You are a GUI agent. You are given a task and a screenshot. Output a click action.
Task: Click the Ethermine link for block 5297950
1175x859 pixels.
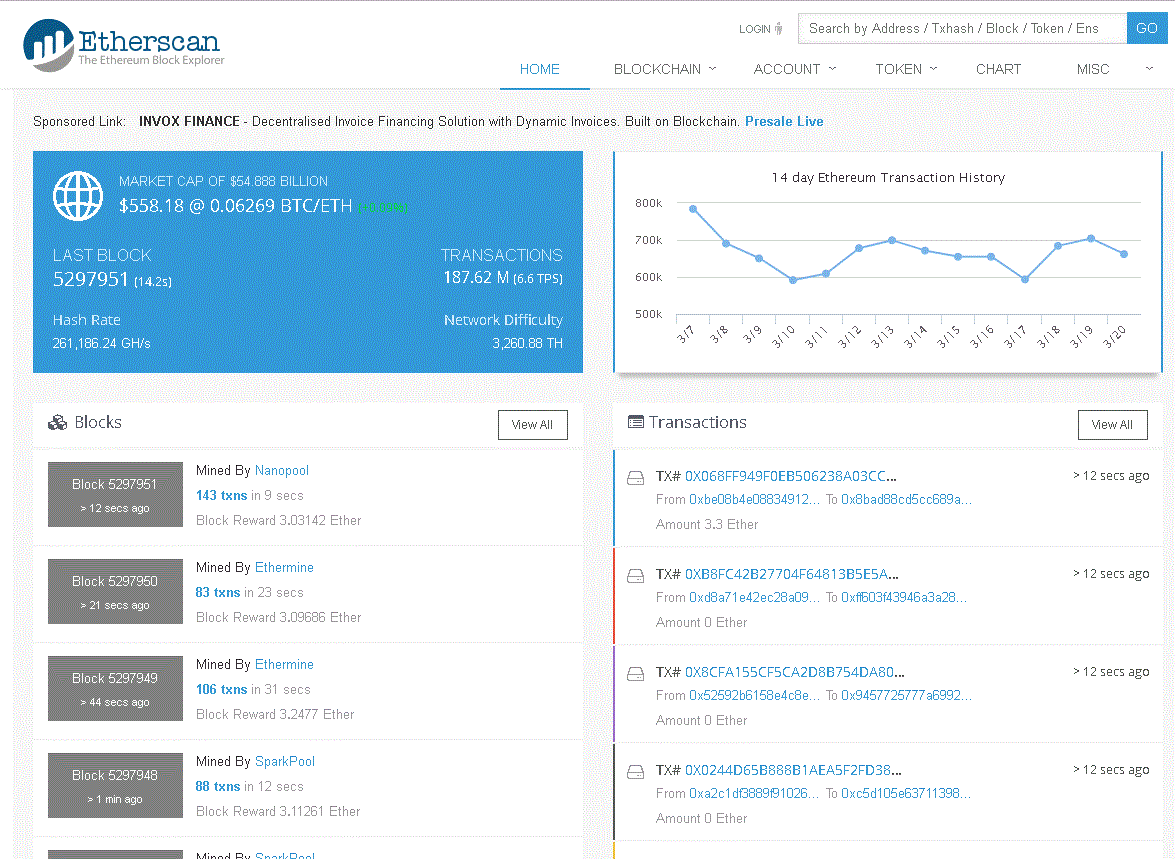[284, 567]
